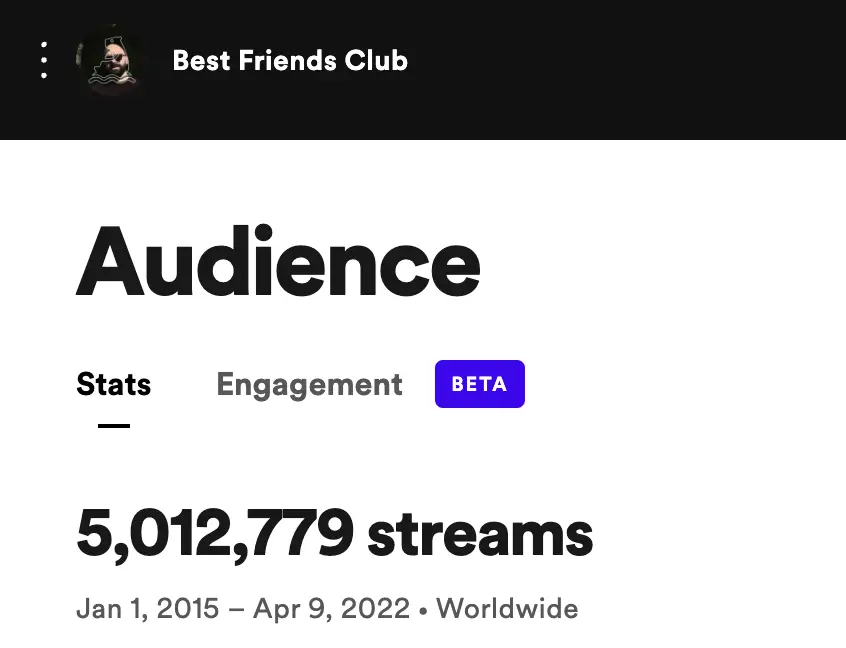Click the purple BETA badge
Screen dimensions: 846x648
point(480,384)
